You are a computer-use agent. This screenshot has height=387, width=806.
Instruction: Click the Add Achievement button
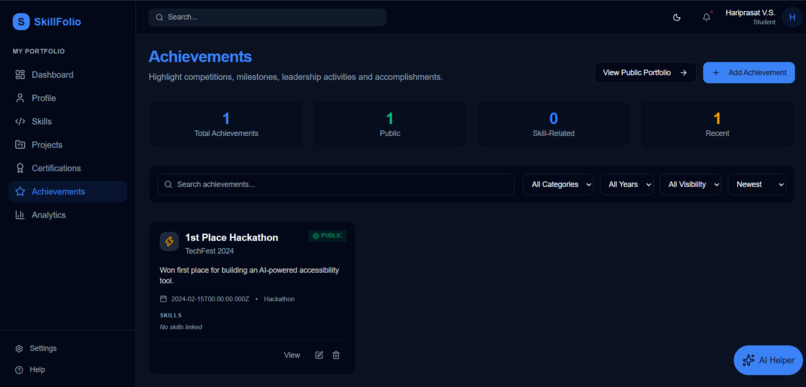pos(749,72)
